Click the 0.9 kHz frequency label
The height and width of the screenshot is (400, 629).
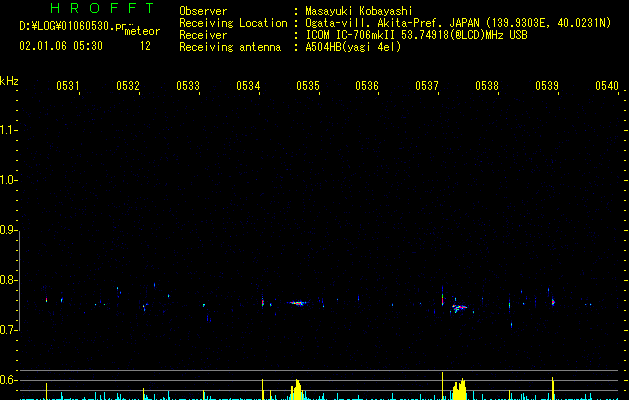[x=8, y=230]
